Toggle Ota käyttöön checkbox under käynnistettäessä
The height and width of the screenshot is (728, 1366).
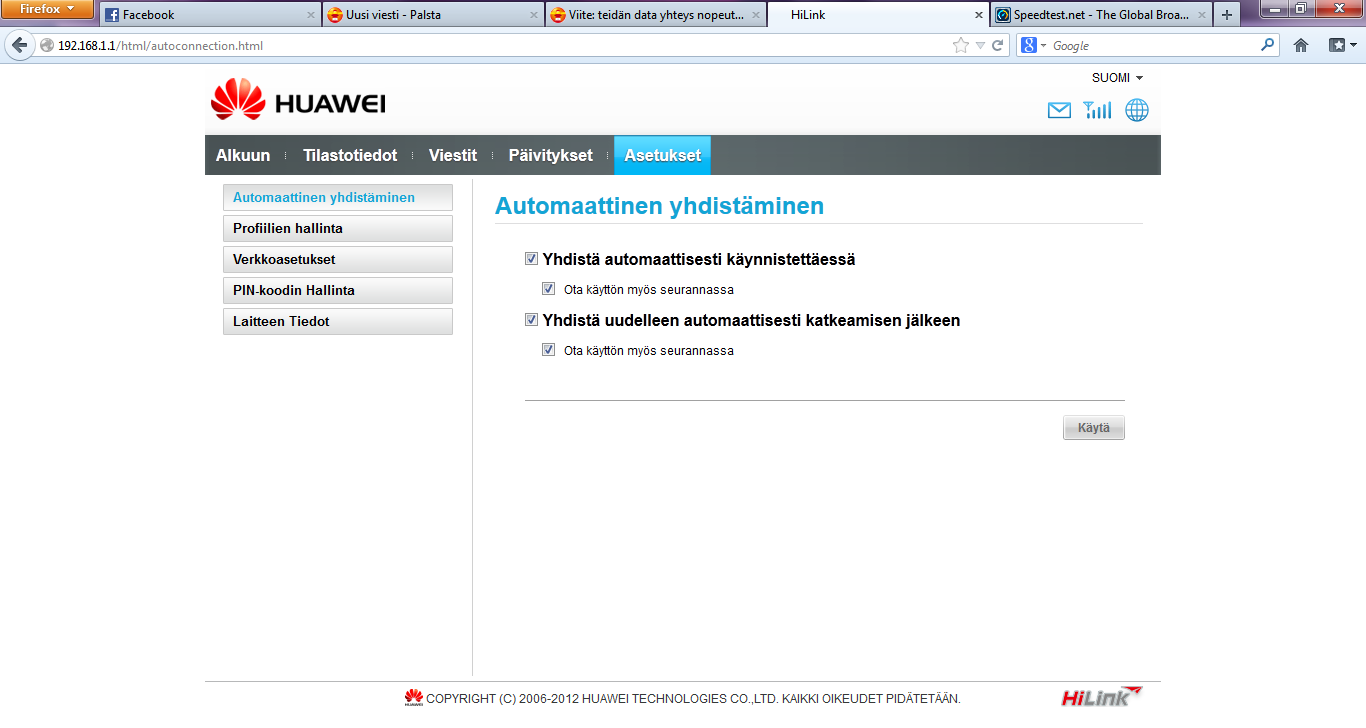[x=548, y=289]
